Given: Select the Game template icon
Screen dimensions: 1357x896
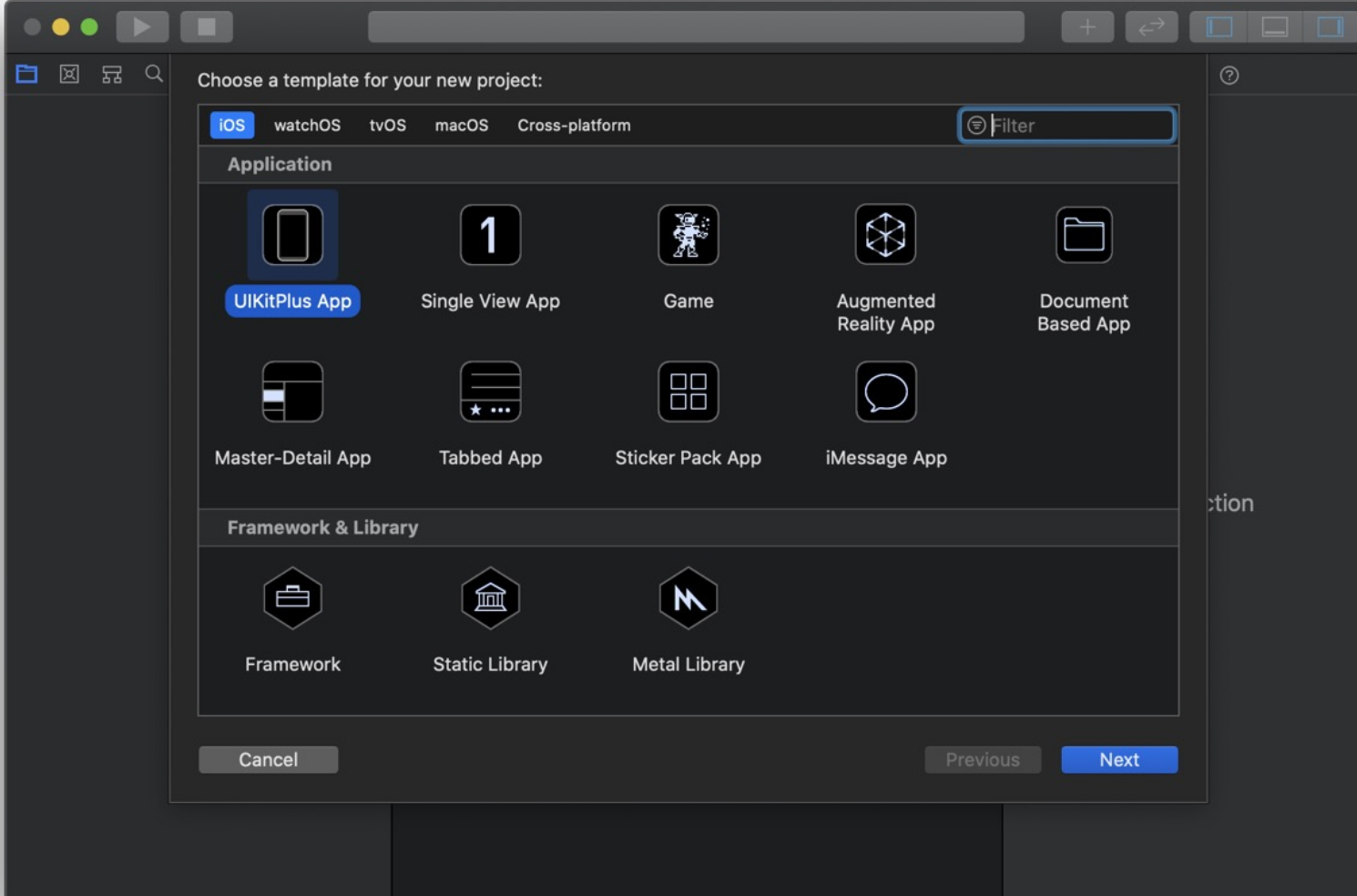Looking at the screenshot, I should pyautogui.click(x=689, y=235).
